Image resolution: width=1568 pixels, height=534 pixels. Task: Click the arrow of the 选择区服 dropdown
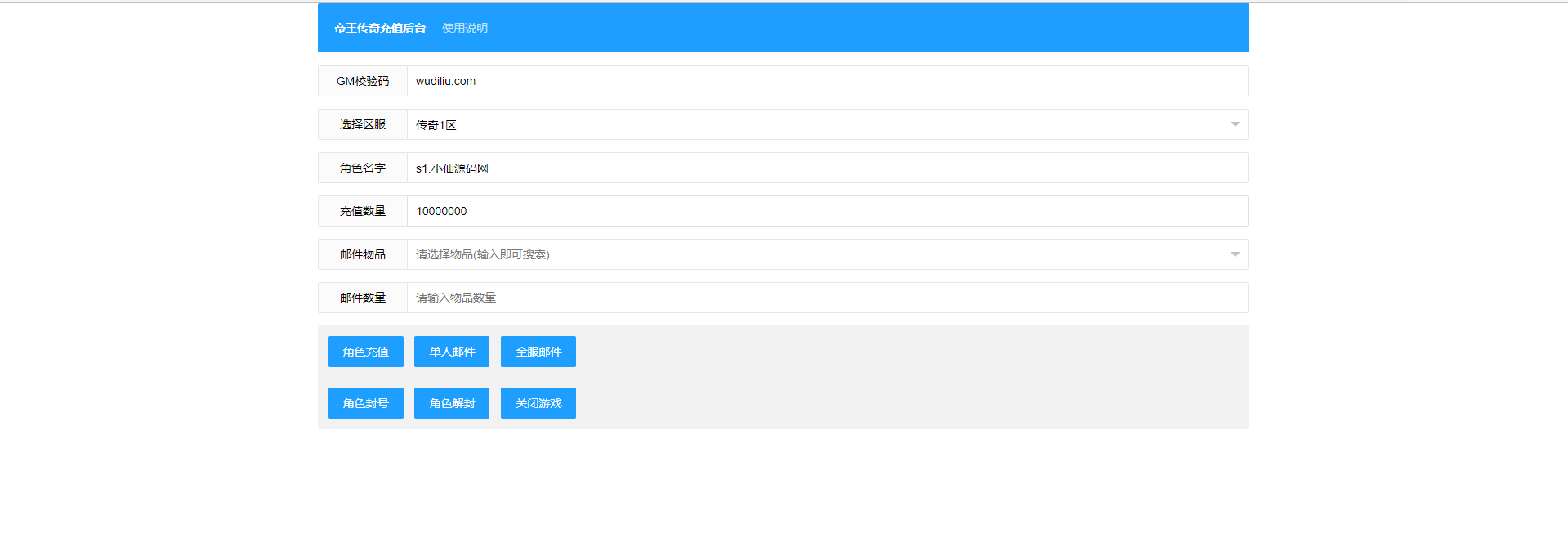[x=1235, y=124]
